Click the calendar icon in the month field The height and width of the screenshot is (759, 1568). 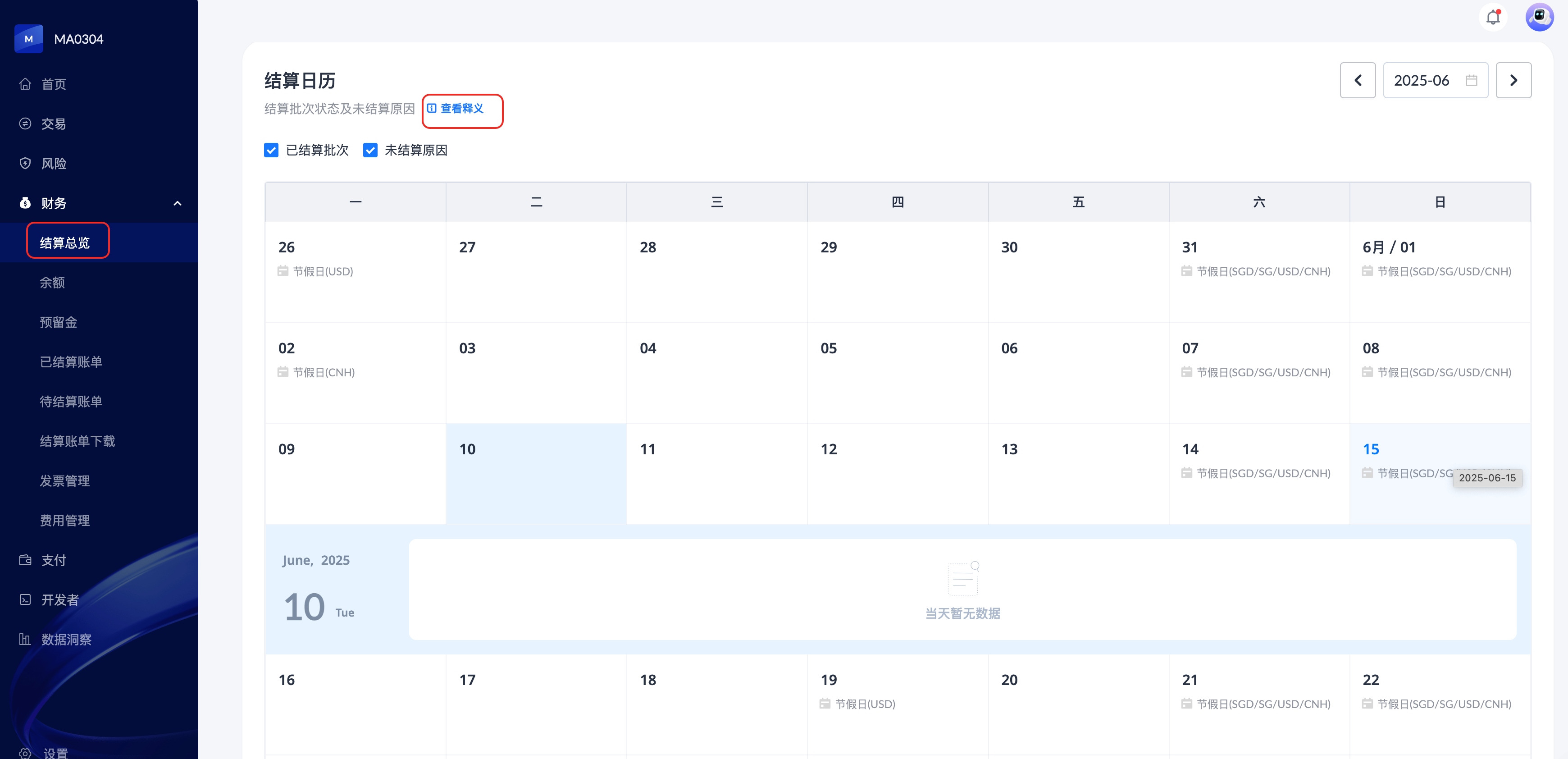[1471, 80]
